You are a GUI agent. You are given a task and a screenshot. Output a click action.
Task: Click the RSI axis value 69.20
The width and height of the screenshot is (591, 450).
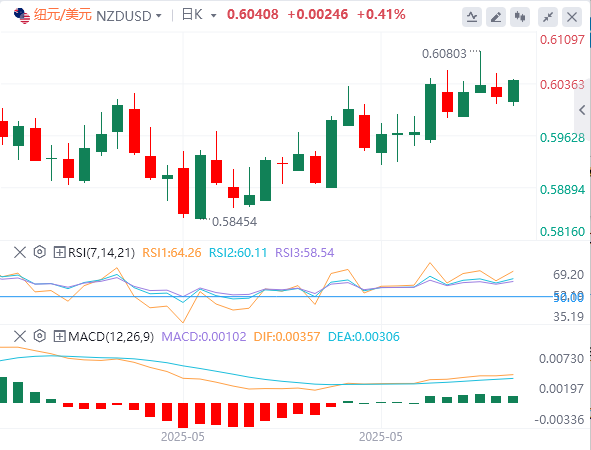pyautogui.click(x=568, y=275)
